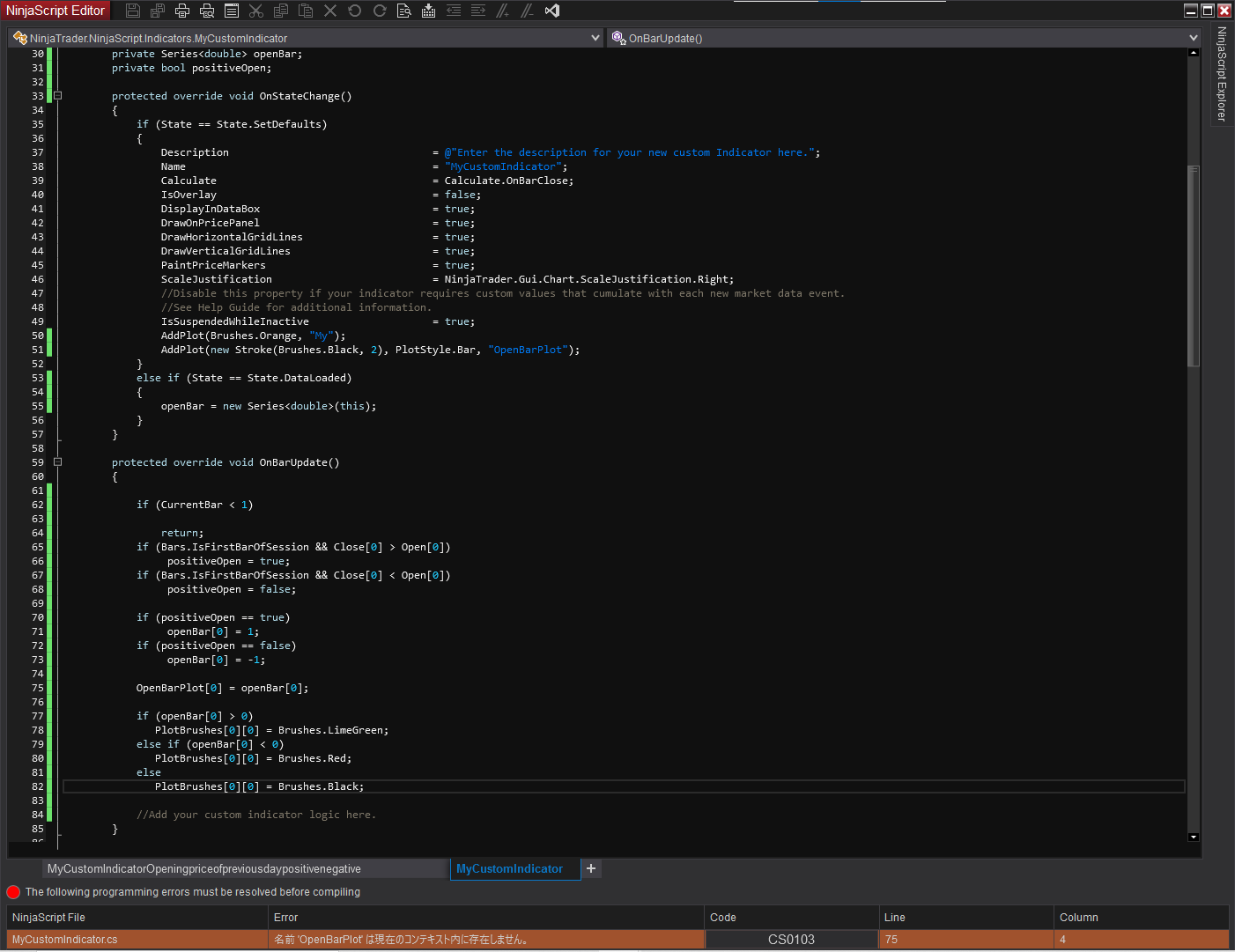The width and height of the screenshot is (1235, 952).
Task: Click the Undo arrow icon
Action: tap(355, 11)
